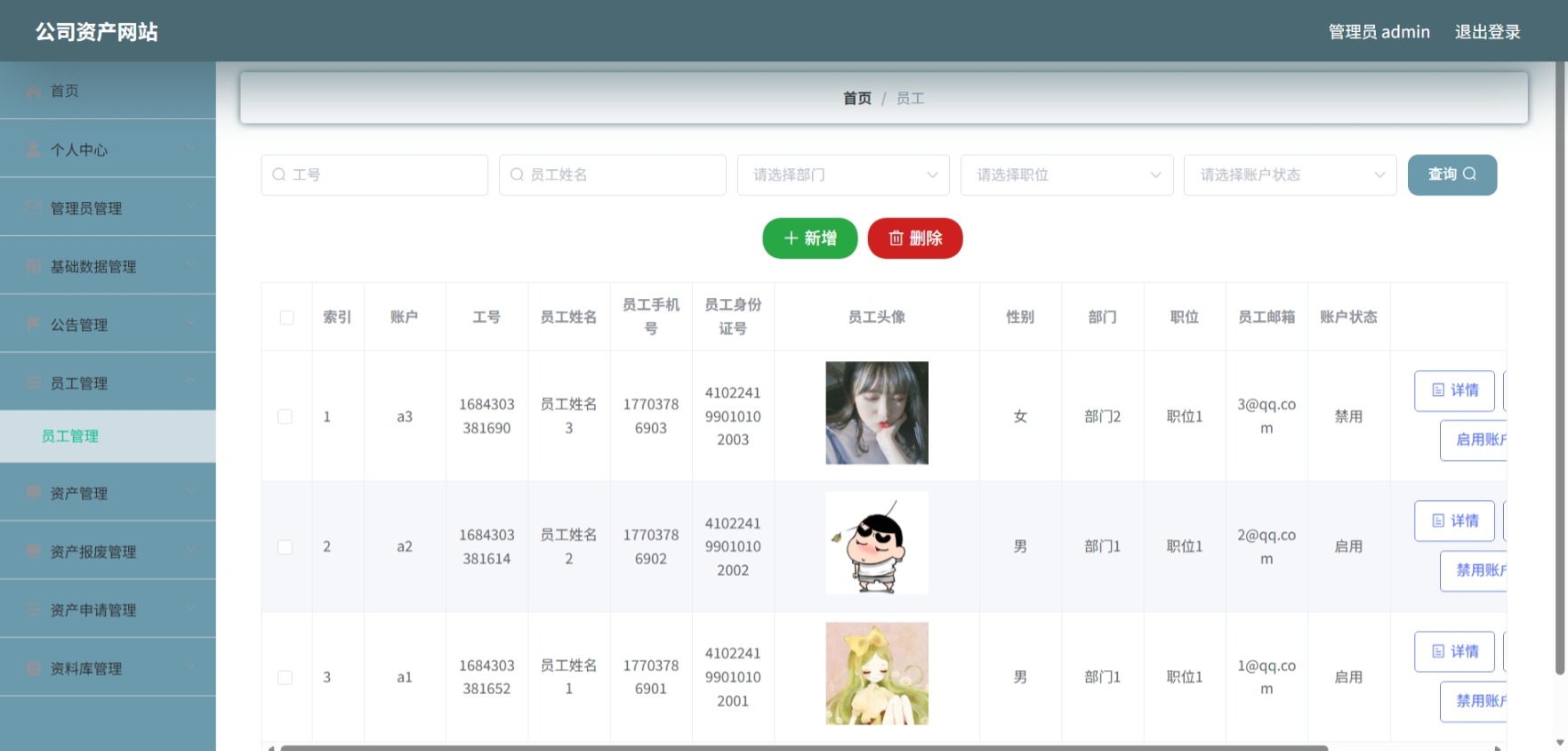Check the box for employee a1
The width and height of the screenshot is (1568, 751).
(x=285, y=677)
